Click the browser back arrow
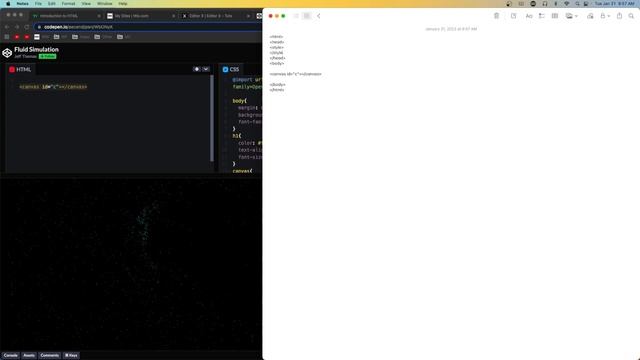This screenshot has height=360, width=640. coord(7,27)
